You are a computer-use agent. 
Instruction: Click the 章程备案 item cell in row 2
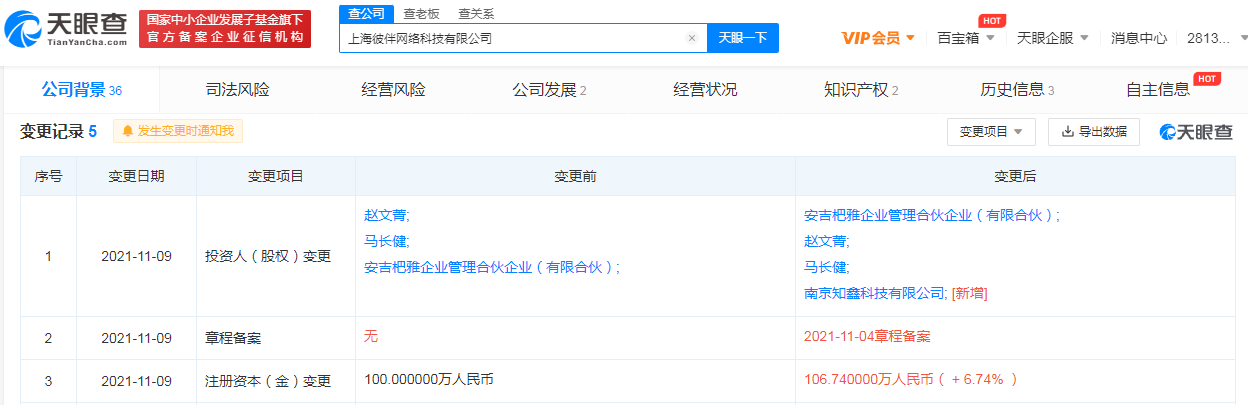pos(276,338)
